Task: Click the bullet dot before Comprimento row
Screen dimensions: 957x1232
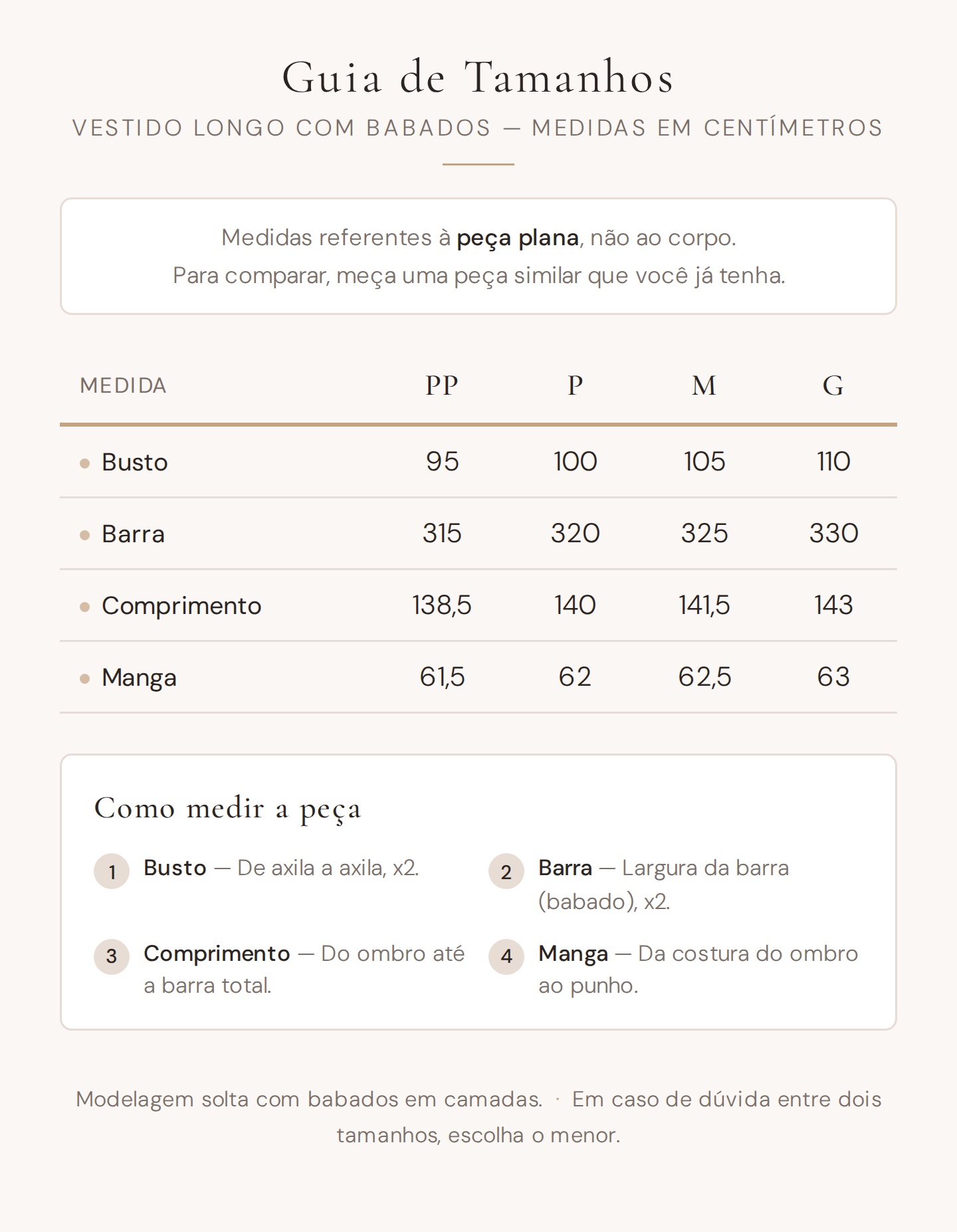Action: coord(84,607)
